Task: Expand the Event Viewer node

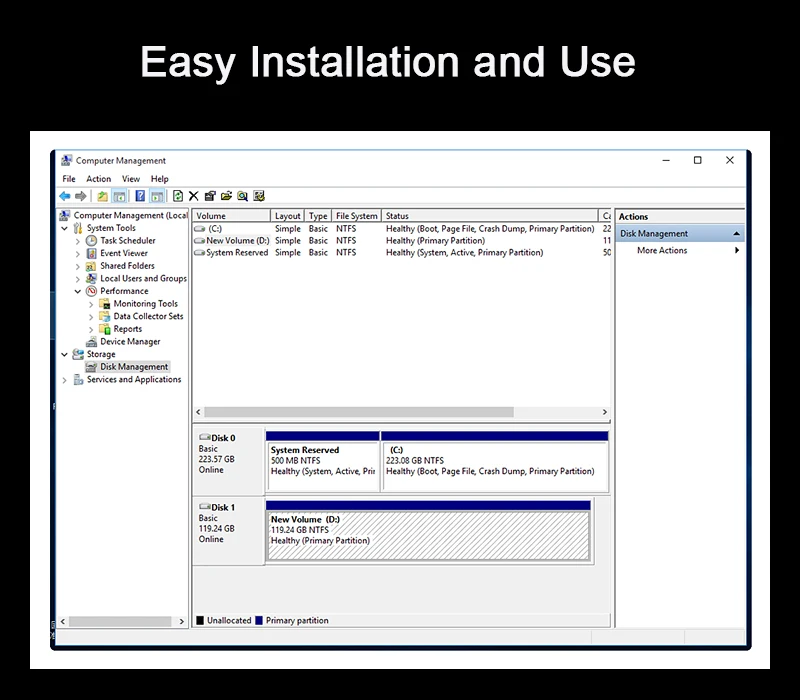Action: (x=78, y=254)
